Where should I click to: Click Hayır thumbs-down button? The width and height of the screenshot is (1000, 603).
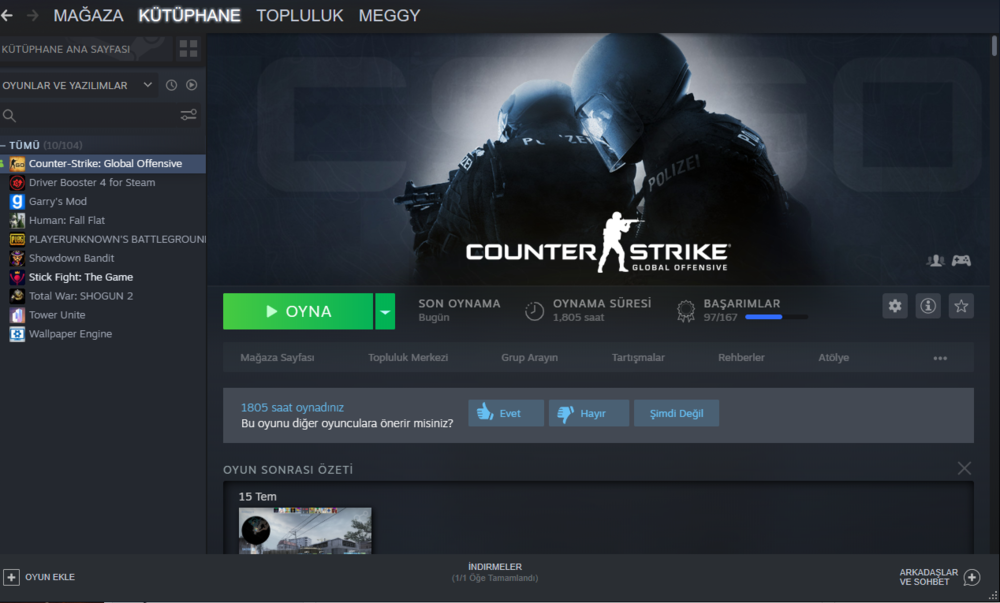point(589,413)
